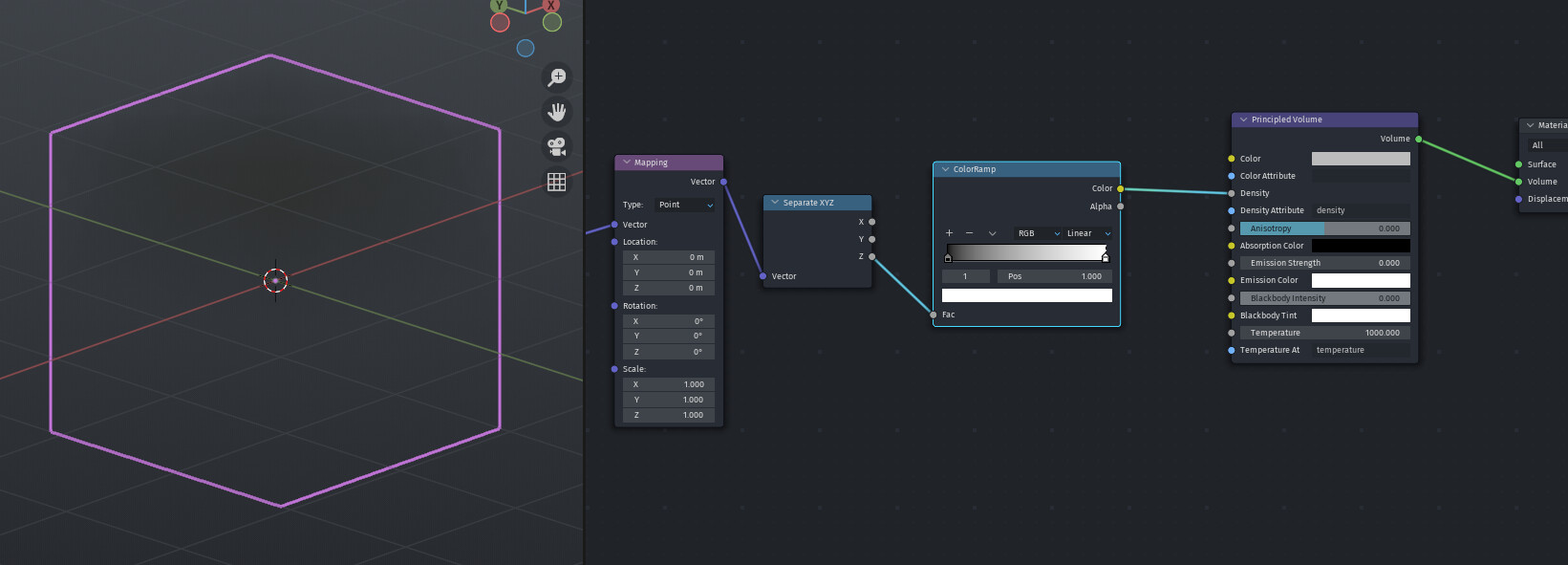
Task: Click the blue Z axis gizmo circle
Action: click(x=526, y=48)
